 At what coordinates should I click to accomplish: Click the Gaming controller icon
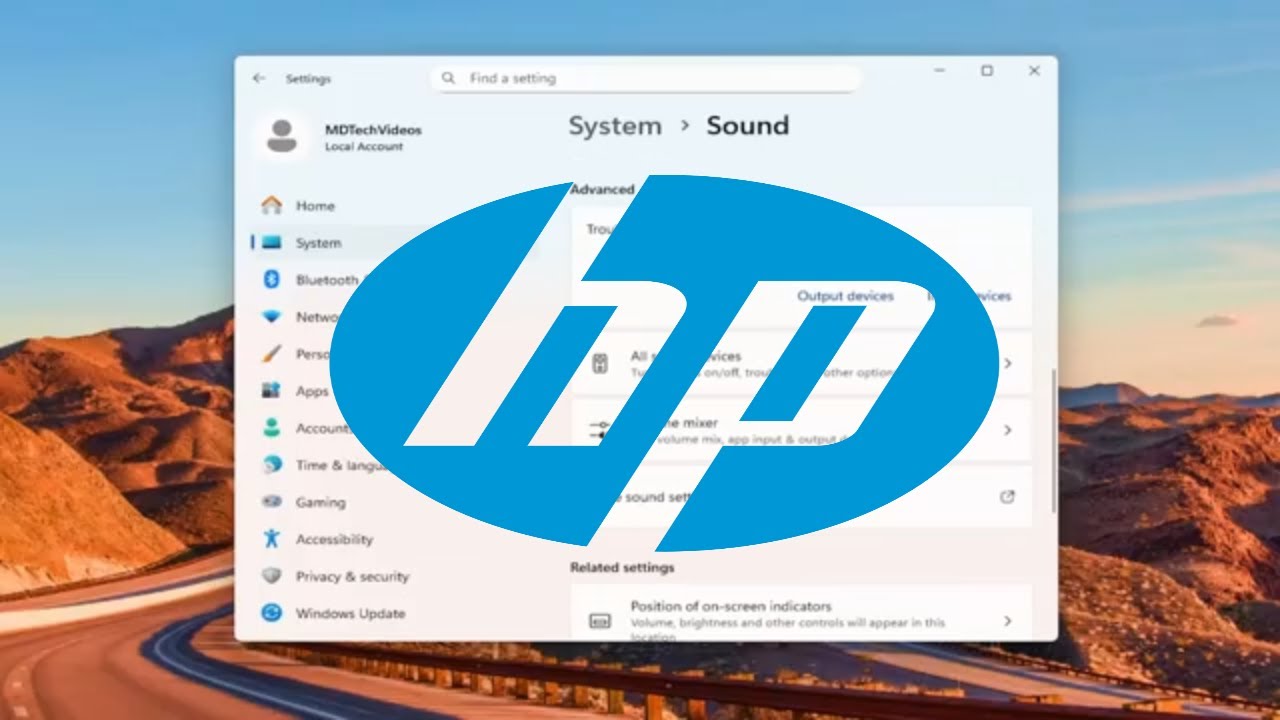(271, 502)
